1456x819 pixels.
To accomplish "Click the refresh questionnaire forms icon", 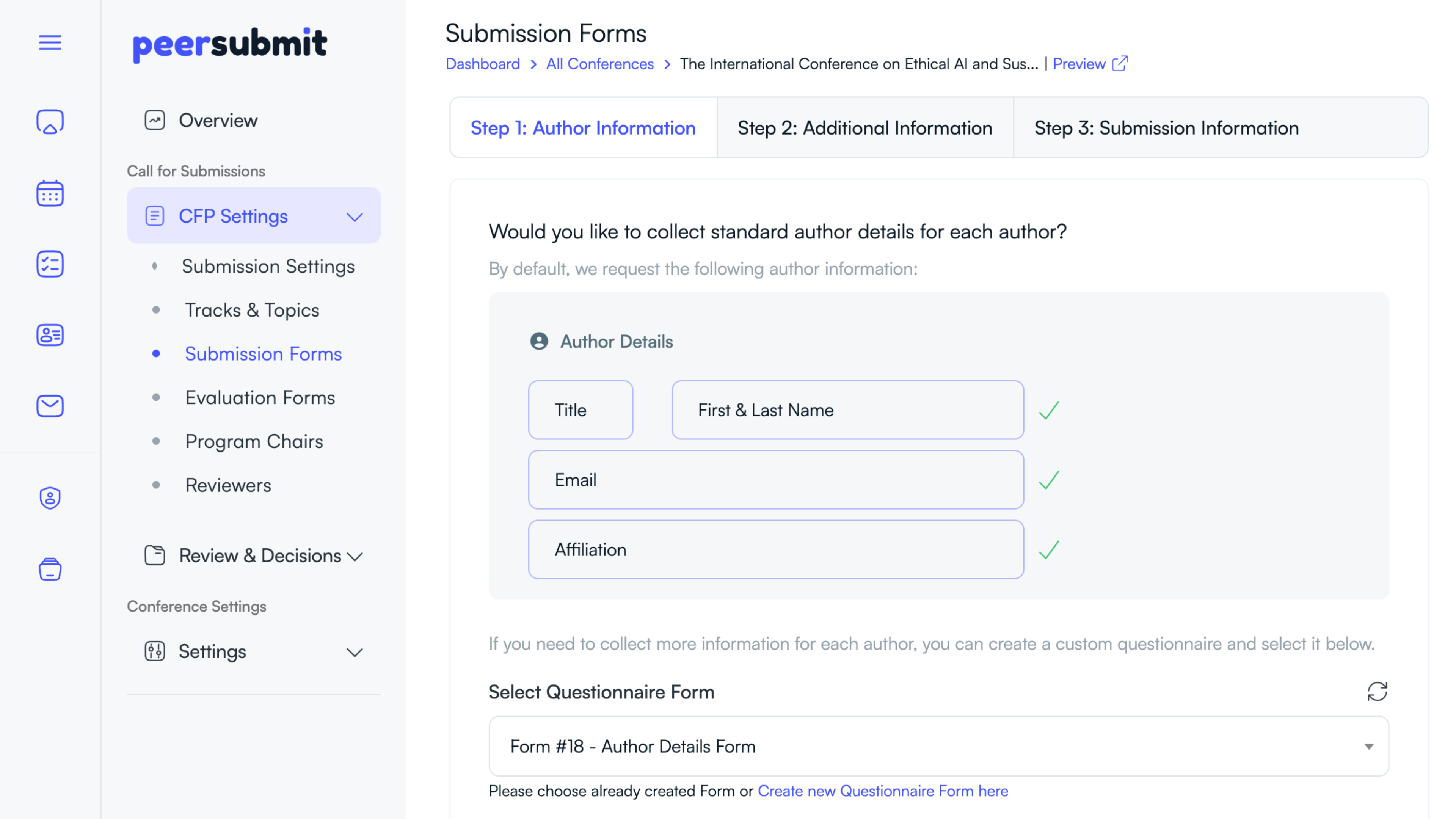I will coord(1377,691).
